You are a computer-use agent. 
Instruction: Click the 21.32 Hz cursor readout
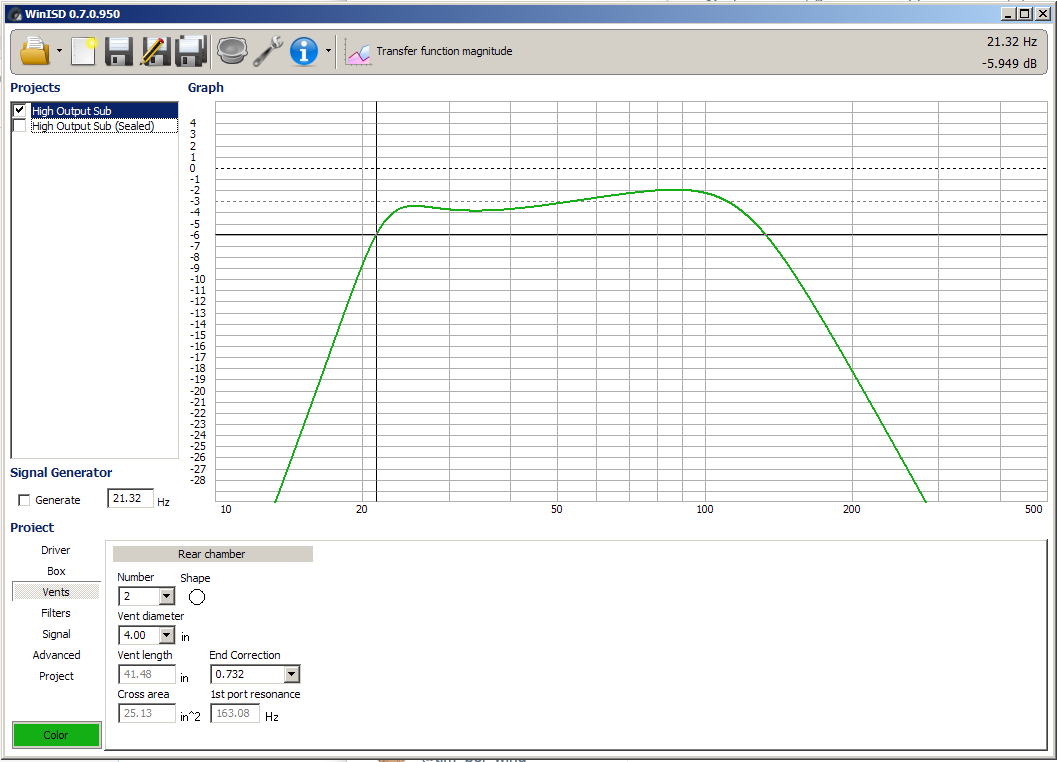pyautogui.click(x=1012, y=42)
